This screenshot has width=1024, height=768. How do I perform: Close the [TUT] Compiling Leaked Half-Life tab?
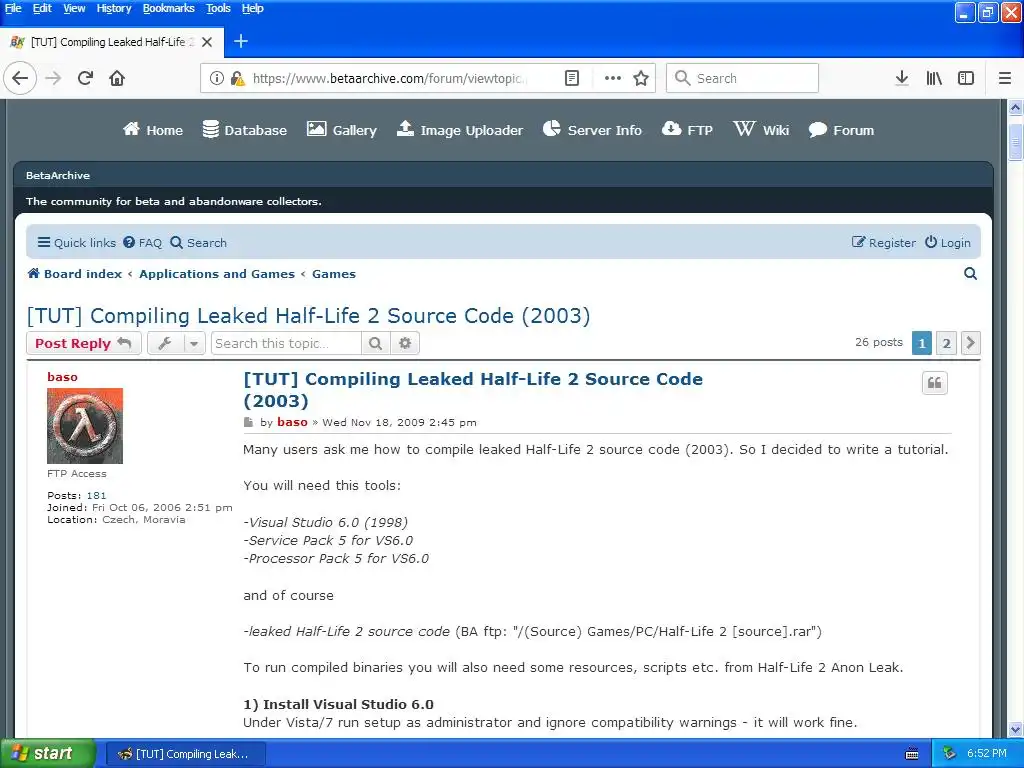[x=207, y=42]
